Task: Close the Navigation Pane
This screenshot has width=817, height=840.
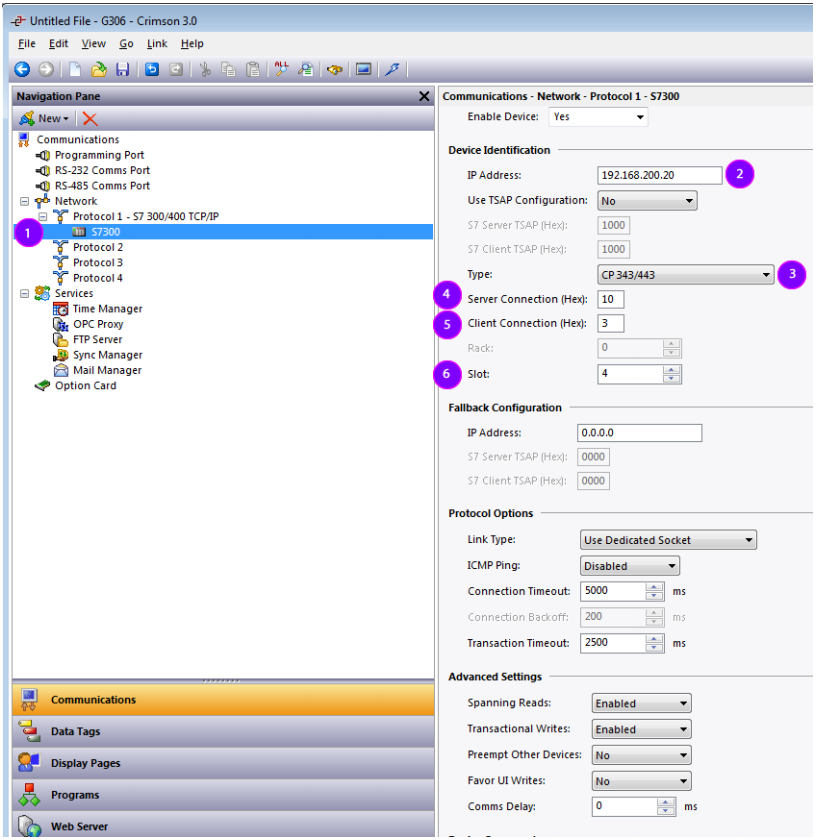Action: pos(424,96)
